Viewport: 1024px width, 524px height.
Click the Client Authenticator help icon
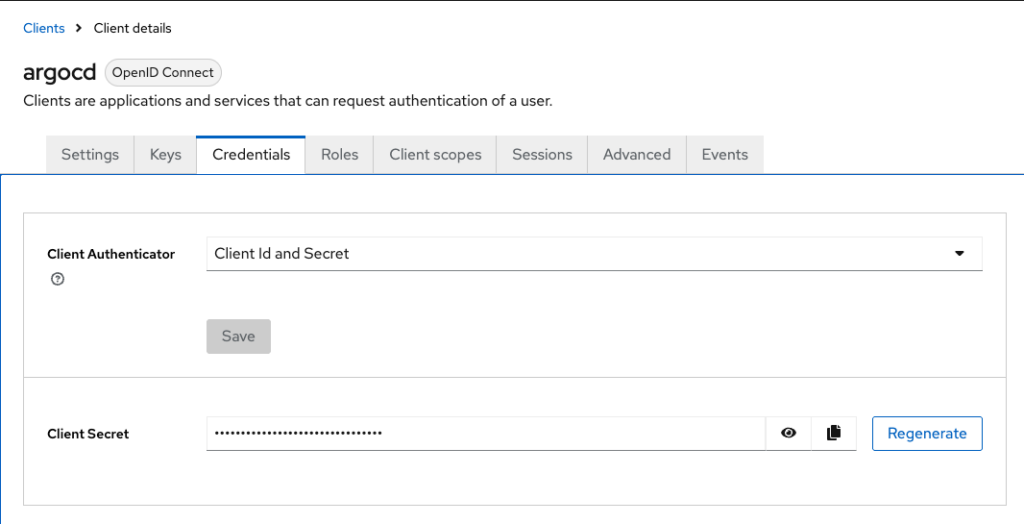(x=57, y=279)
